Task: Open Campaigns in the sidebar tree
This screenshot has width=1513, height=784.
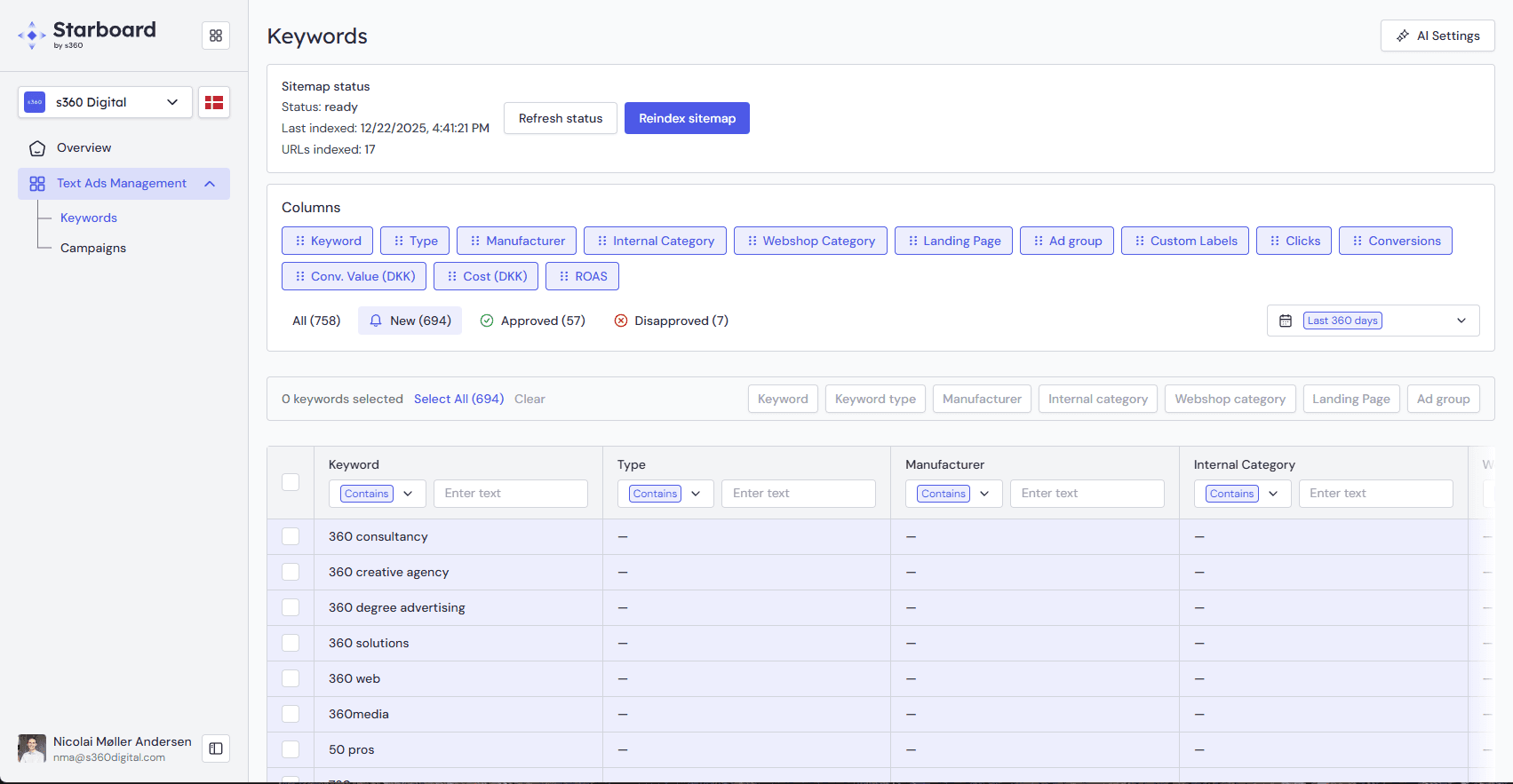Action: point(93,248)
